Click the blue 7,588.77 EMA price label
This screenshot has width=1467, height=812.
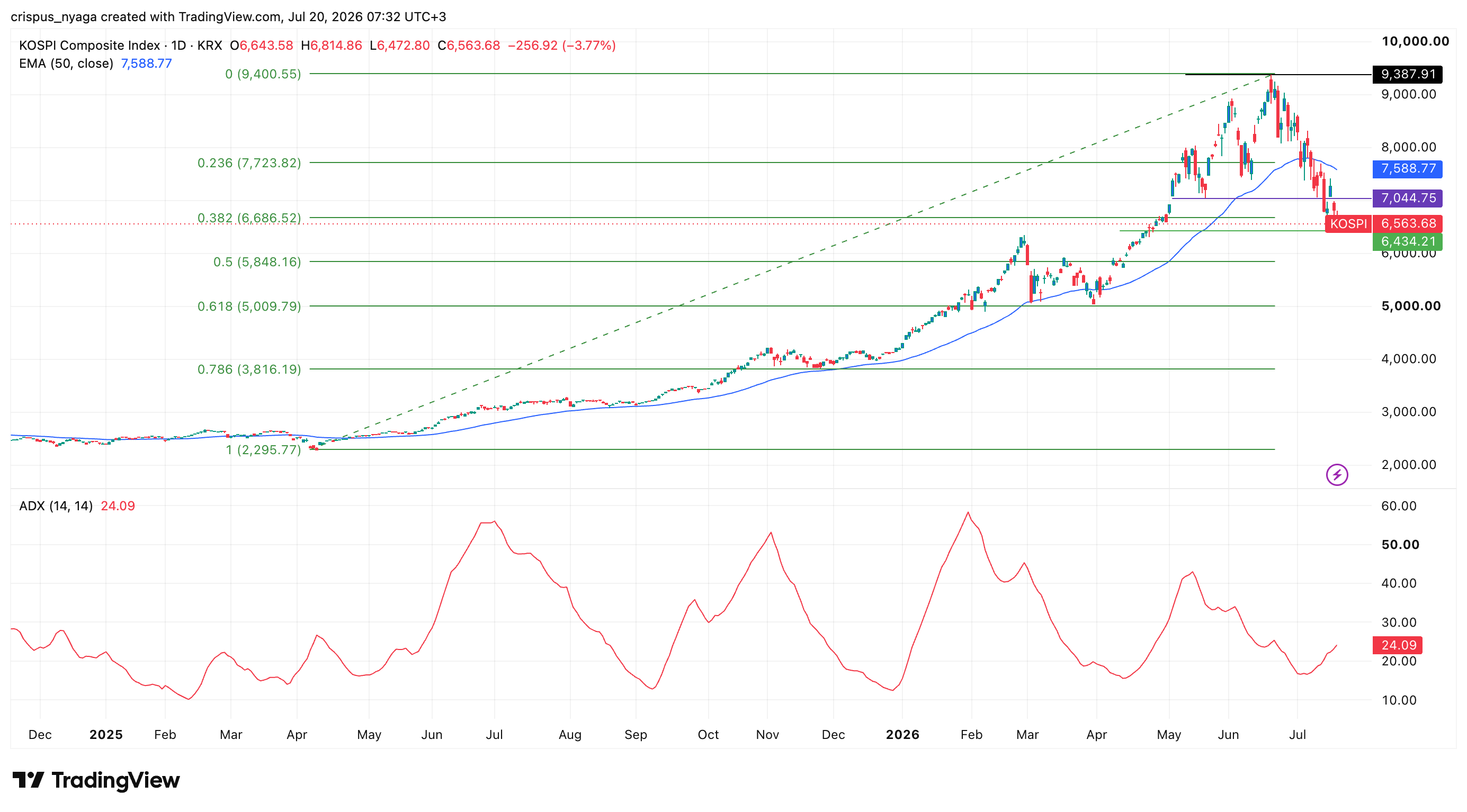[x=1407, y=168]
